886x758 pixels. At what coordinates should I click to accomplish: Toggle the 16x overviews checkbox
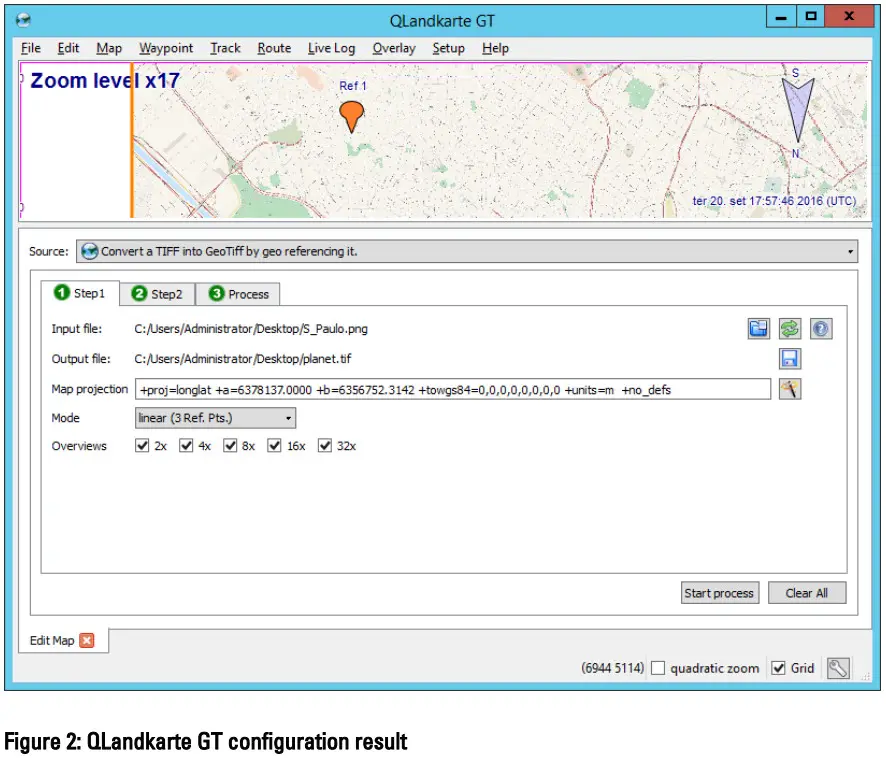point(276,446)
